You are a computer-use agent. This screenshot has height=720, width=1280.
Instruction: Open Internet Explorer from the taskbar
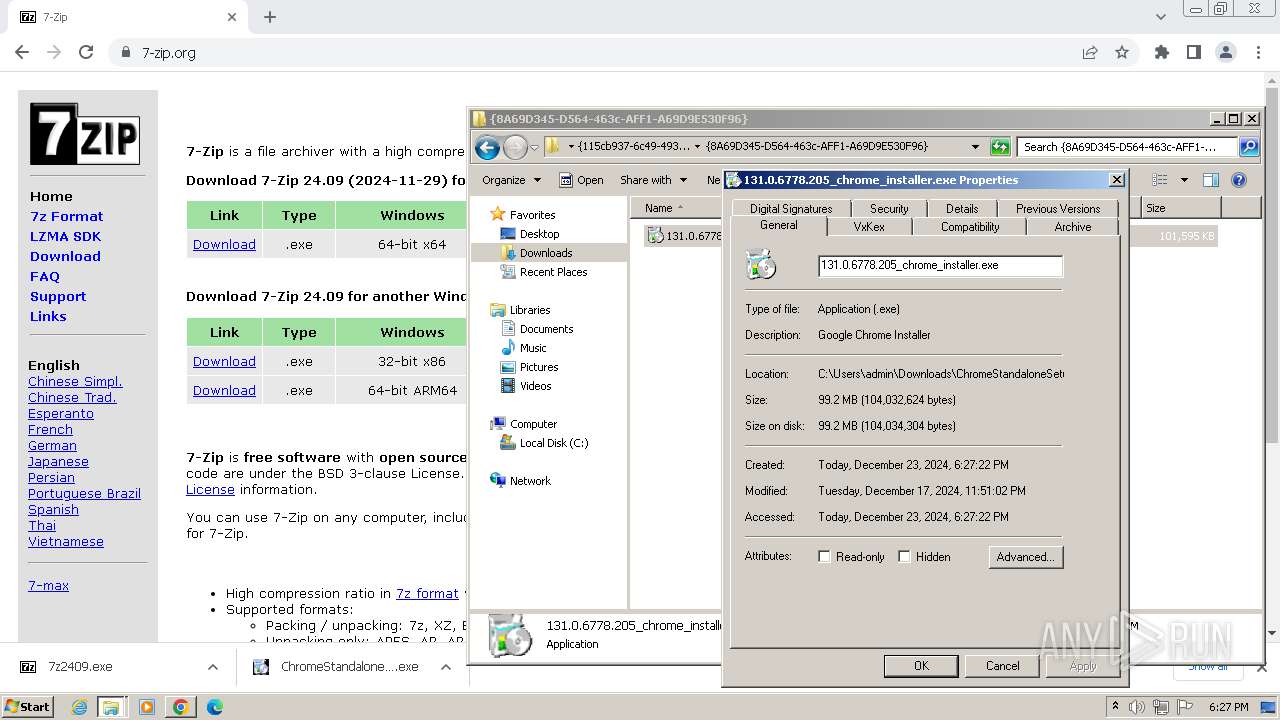pyautogui.click(x=79, y=707)
